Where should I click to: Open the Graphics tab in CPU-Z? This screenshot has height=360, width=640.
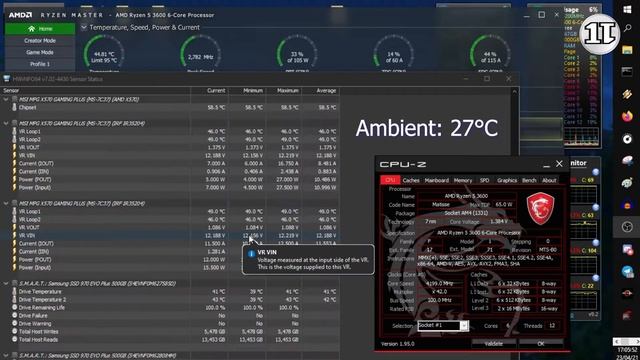tap(507, 180)
